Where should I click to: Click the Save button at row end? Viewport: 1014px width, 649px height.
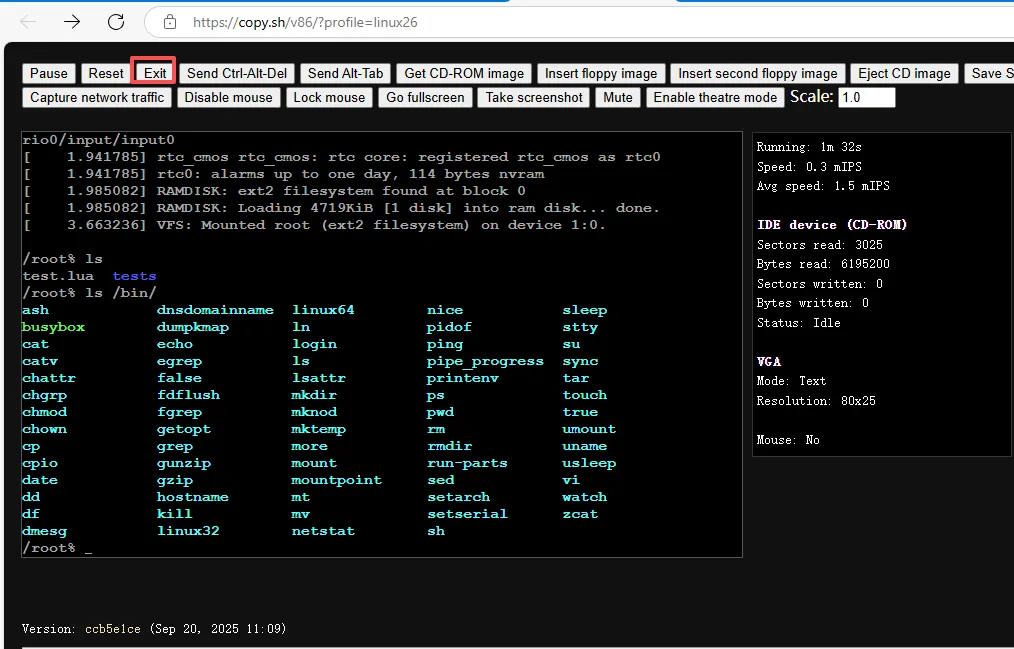coord(991,74)
